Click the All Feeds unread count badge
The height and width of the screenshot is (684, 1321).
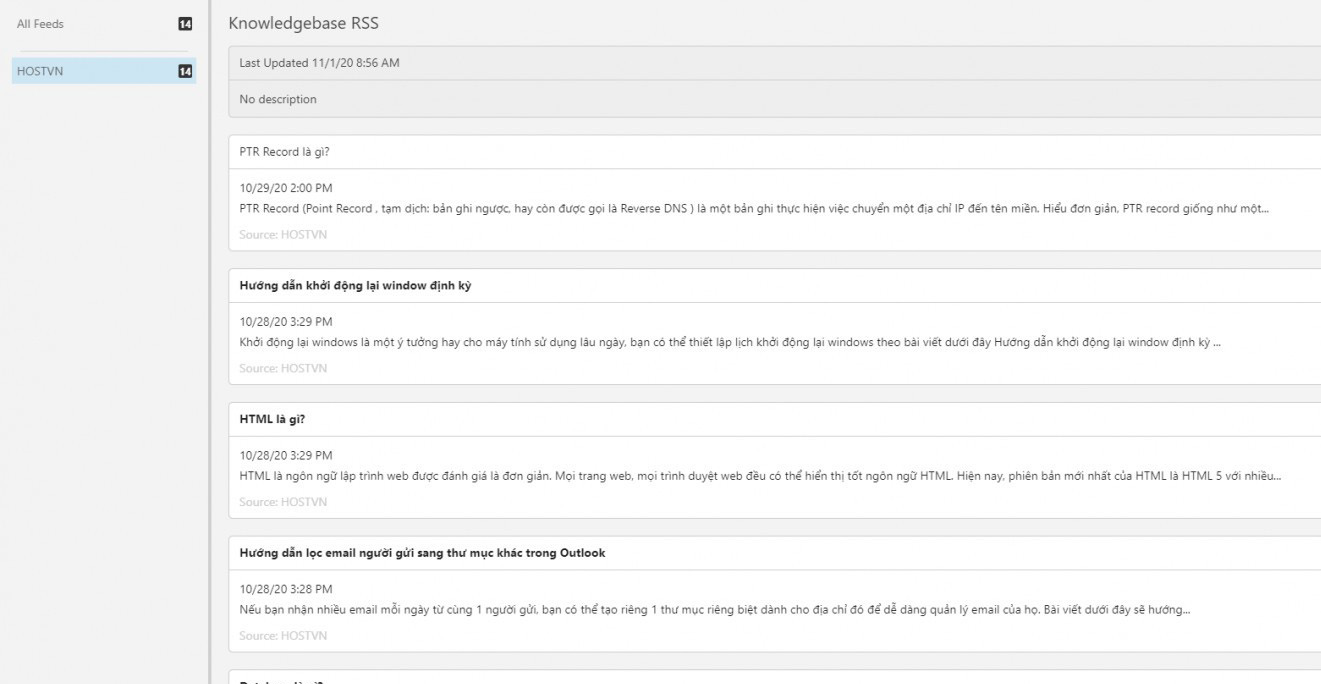tap(185, 24)
